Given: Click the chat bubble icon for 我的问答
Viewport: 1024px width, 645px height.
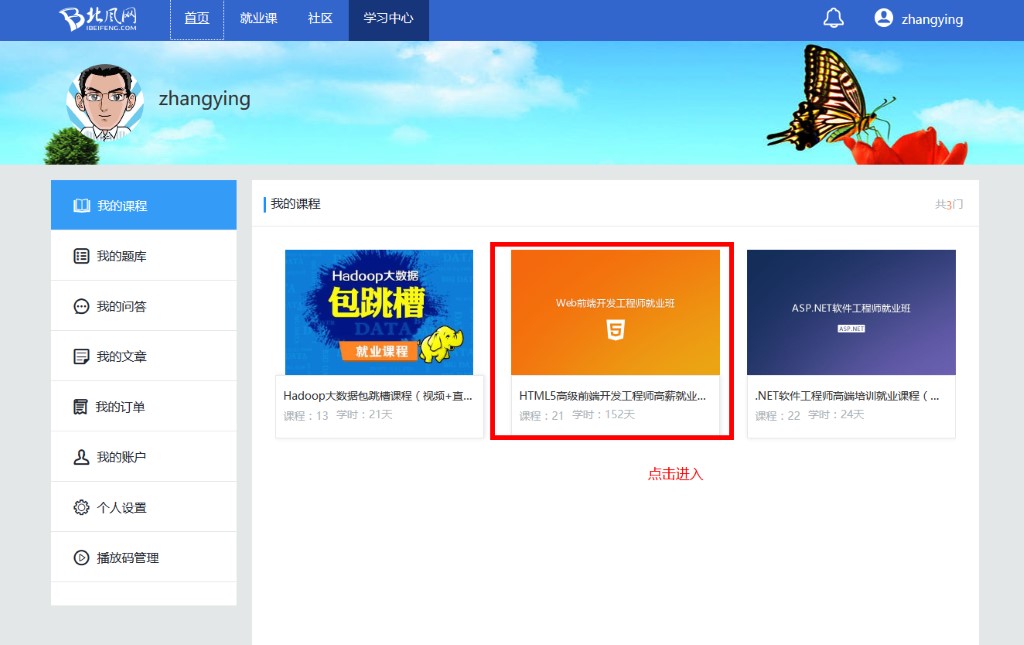Looking at the screenshot, I should pos(82,306).
